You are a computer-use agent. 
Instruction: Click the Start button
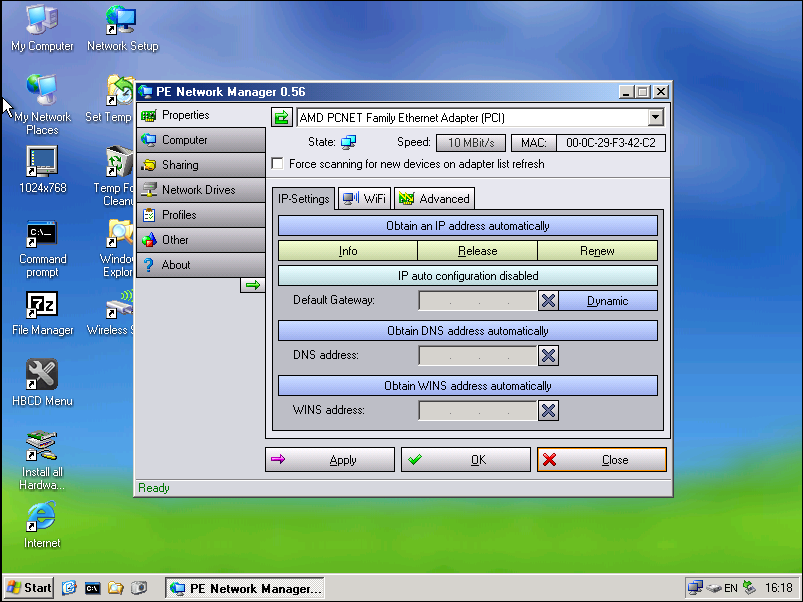coord(29,588)
